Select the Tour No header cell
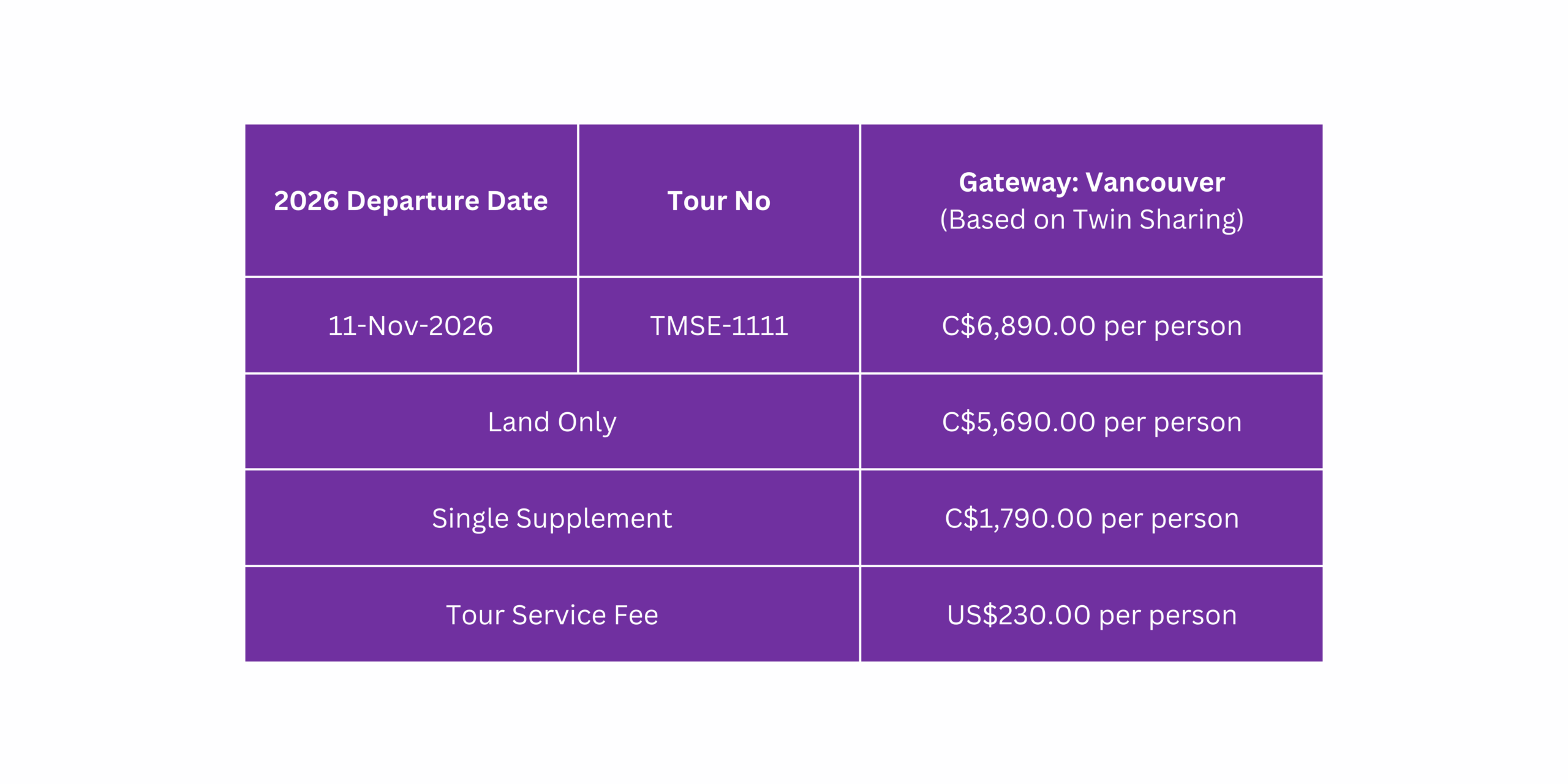 pyautogui.click(x=719, y=200)
